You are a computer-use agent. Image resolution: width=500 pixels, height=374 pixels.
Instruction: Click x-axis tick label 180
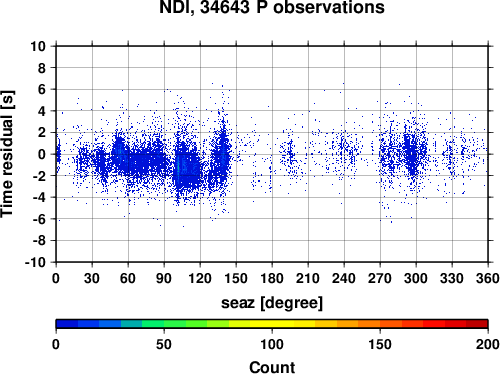click(x=272, y=278)
